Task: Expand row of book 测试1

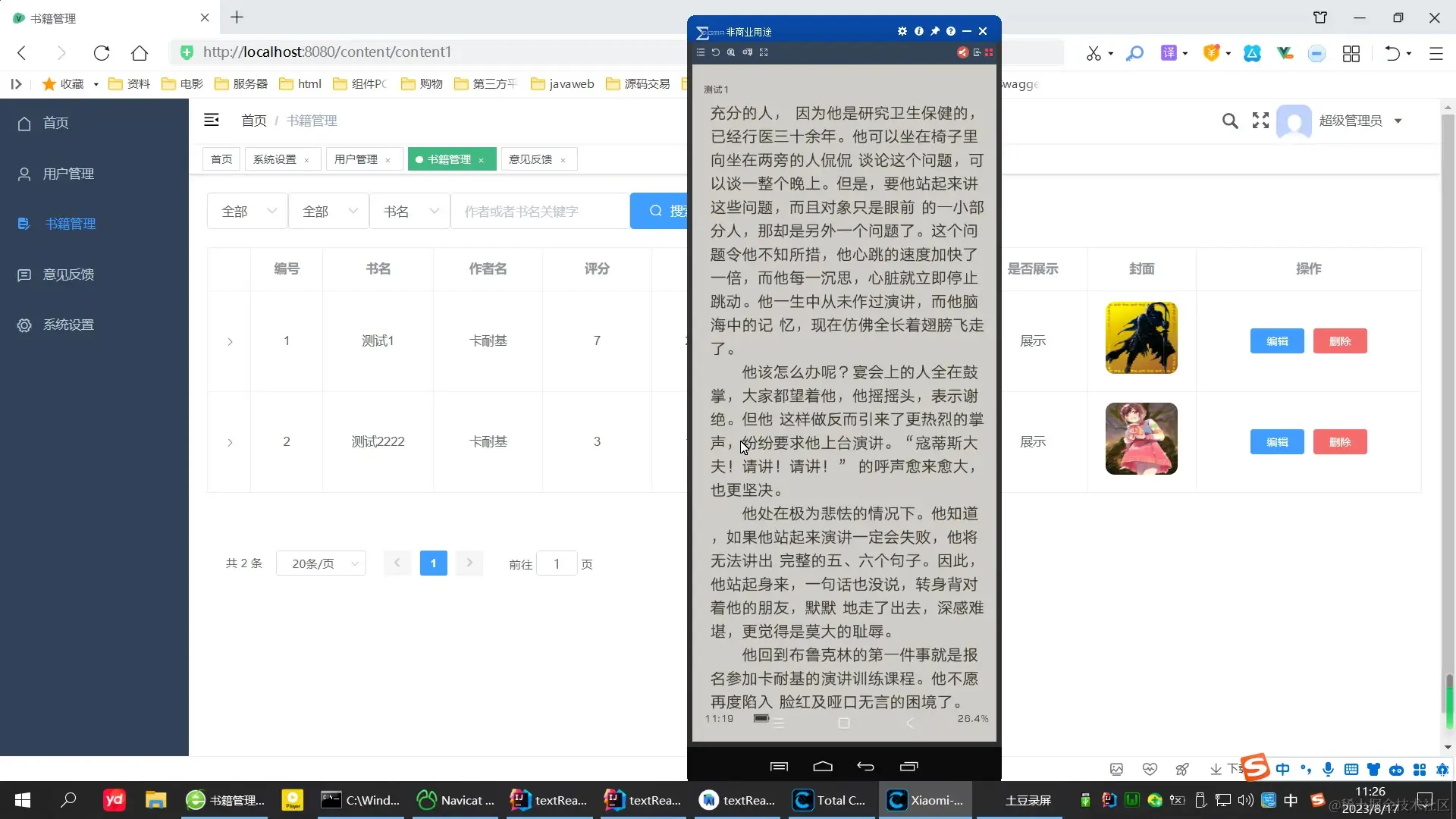Action: click(x=230, y=341)
